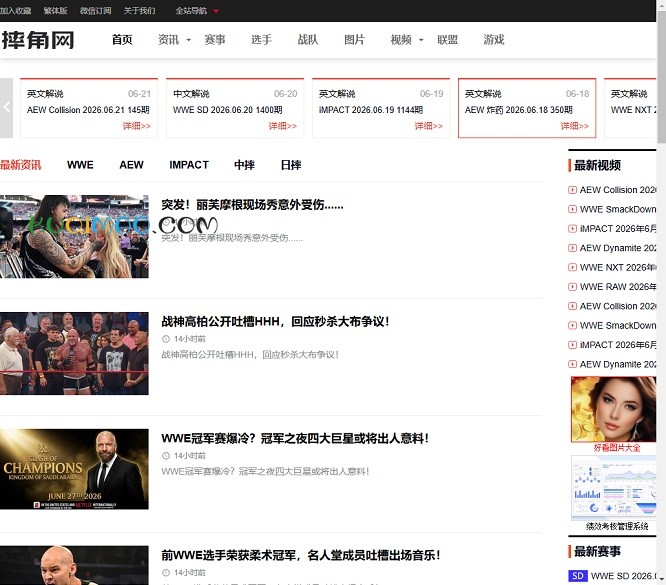Click play icon beside first AEW Dynamite video
This screenshot has height=585, width=666.
coord(573,248)
